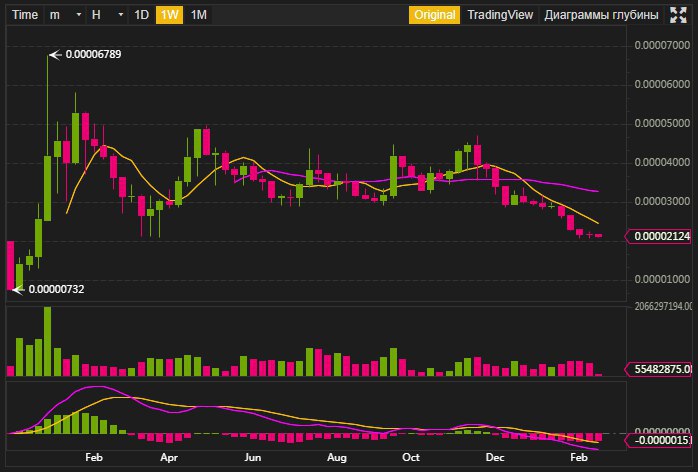
Task: Switch to the Original chart tab
Action: point(434,15)
